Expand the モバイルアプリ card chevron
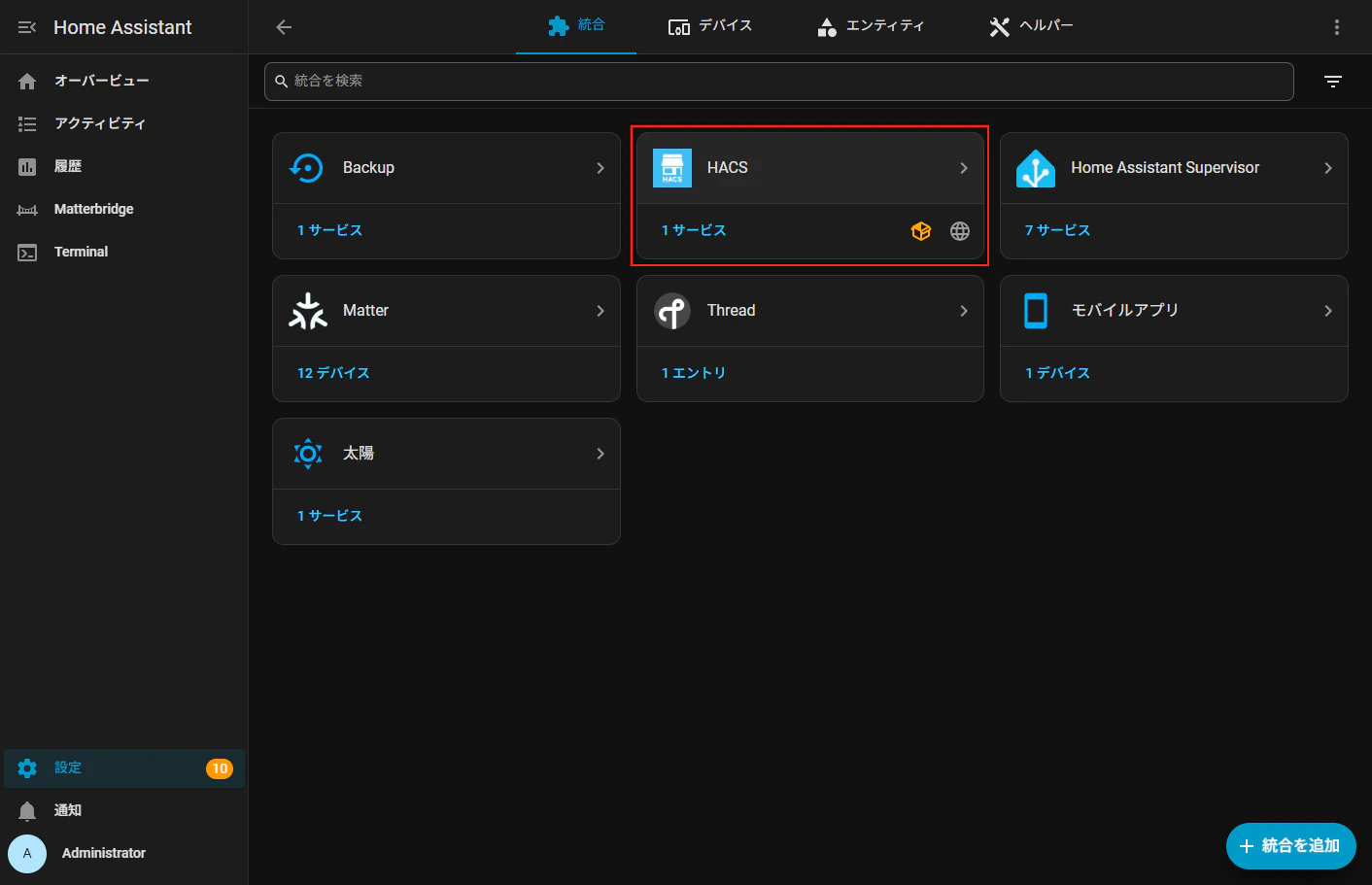The width and height of the screenshot is (1372, 885). (x=1328, y=311)
